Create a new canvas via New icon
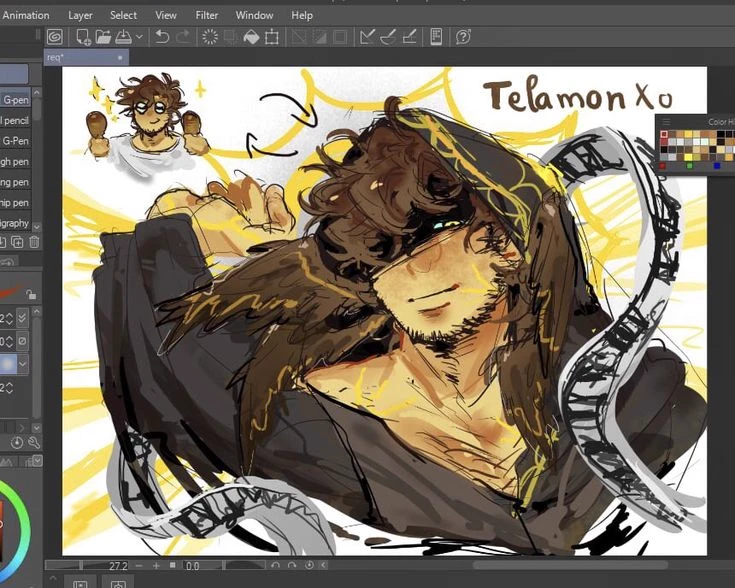735x588 pixels. click(x=83, y=37)
